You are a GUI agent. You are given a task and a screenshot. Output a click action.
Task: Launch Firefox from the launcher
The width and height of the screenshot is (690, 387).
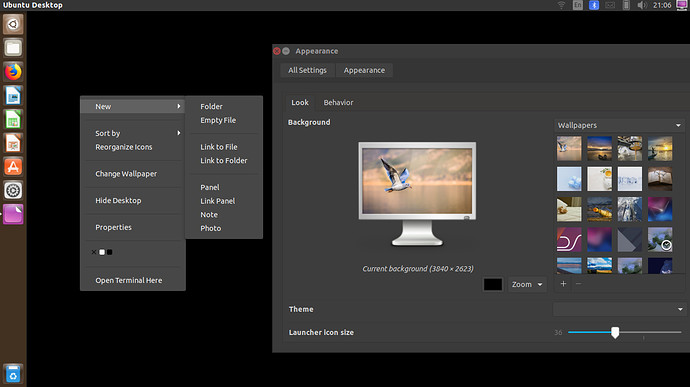[13, 72]
